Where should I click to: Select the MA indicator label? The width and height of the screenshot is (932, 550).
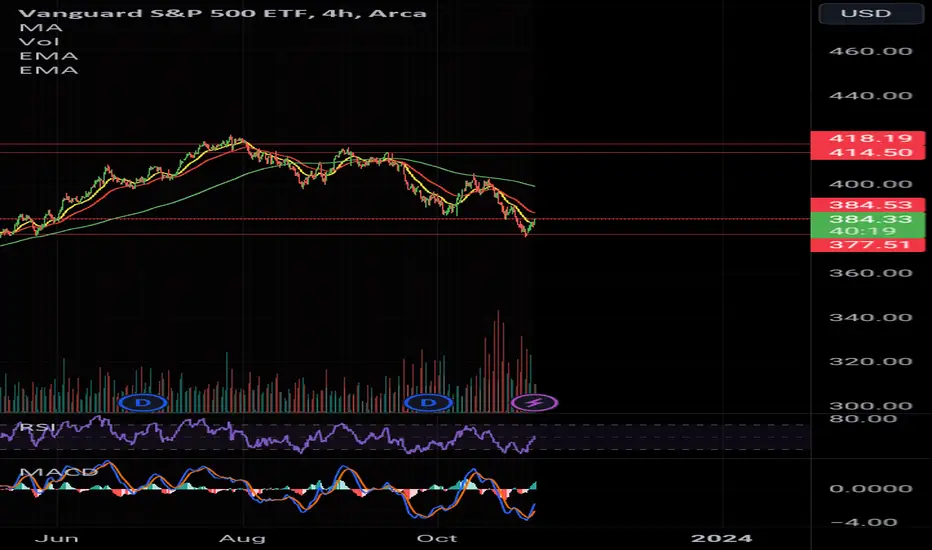pyautogui.click(x=40, y=27)
